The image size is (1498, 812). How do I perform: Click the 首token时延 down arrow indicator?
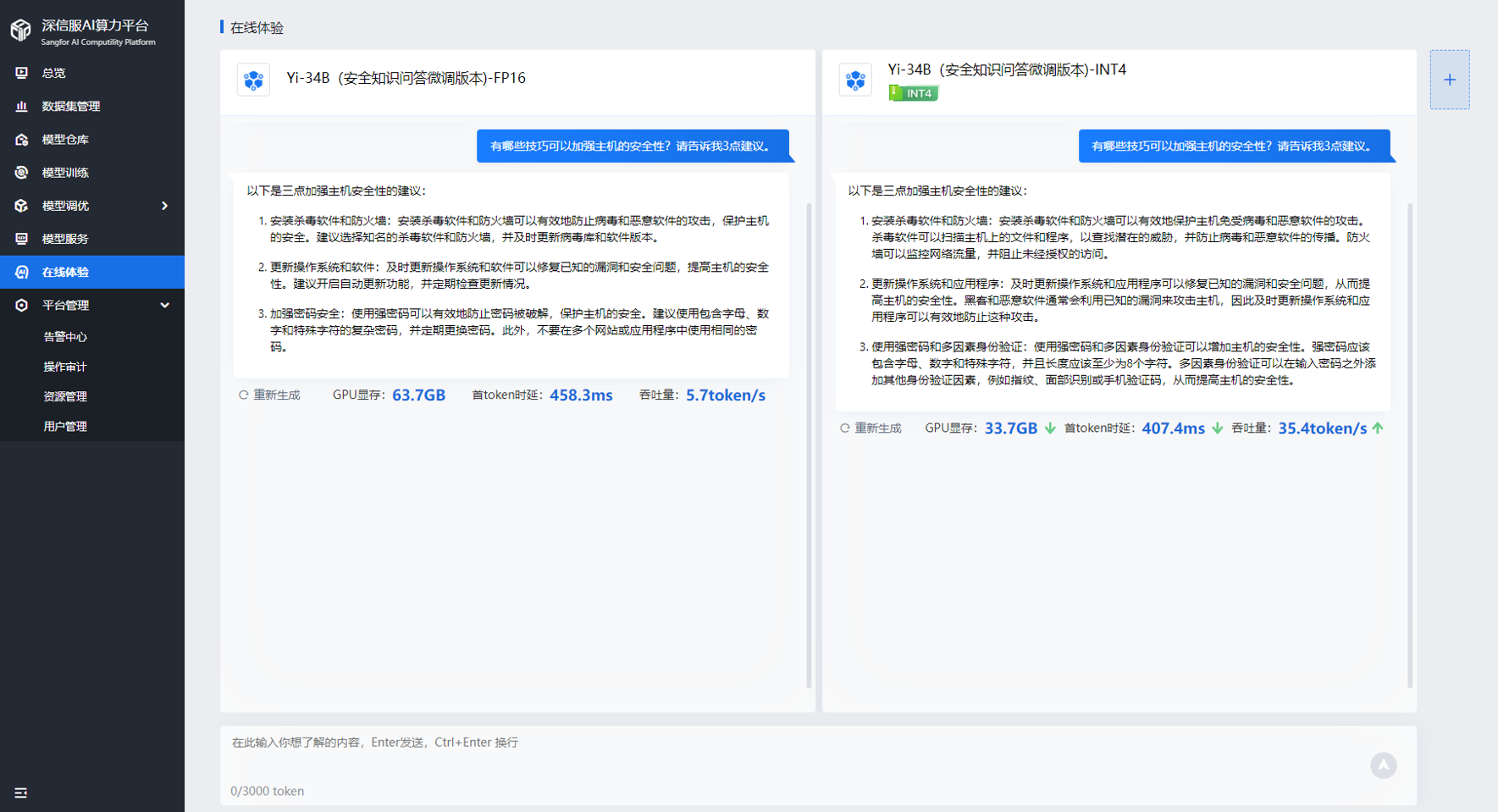(x=1218, y=428)
